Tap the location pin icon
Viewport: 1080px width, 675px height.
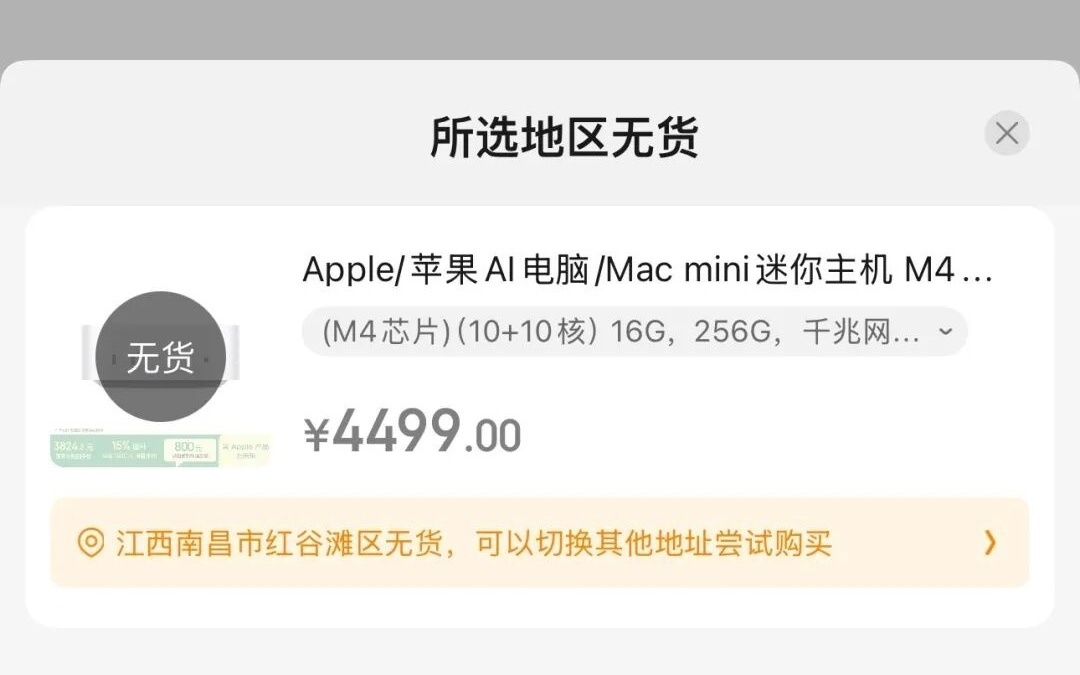coord(91,543)
